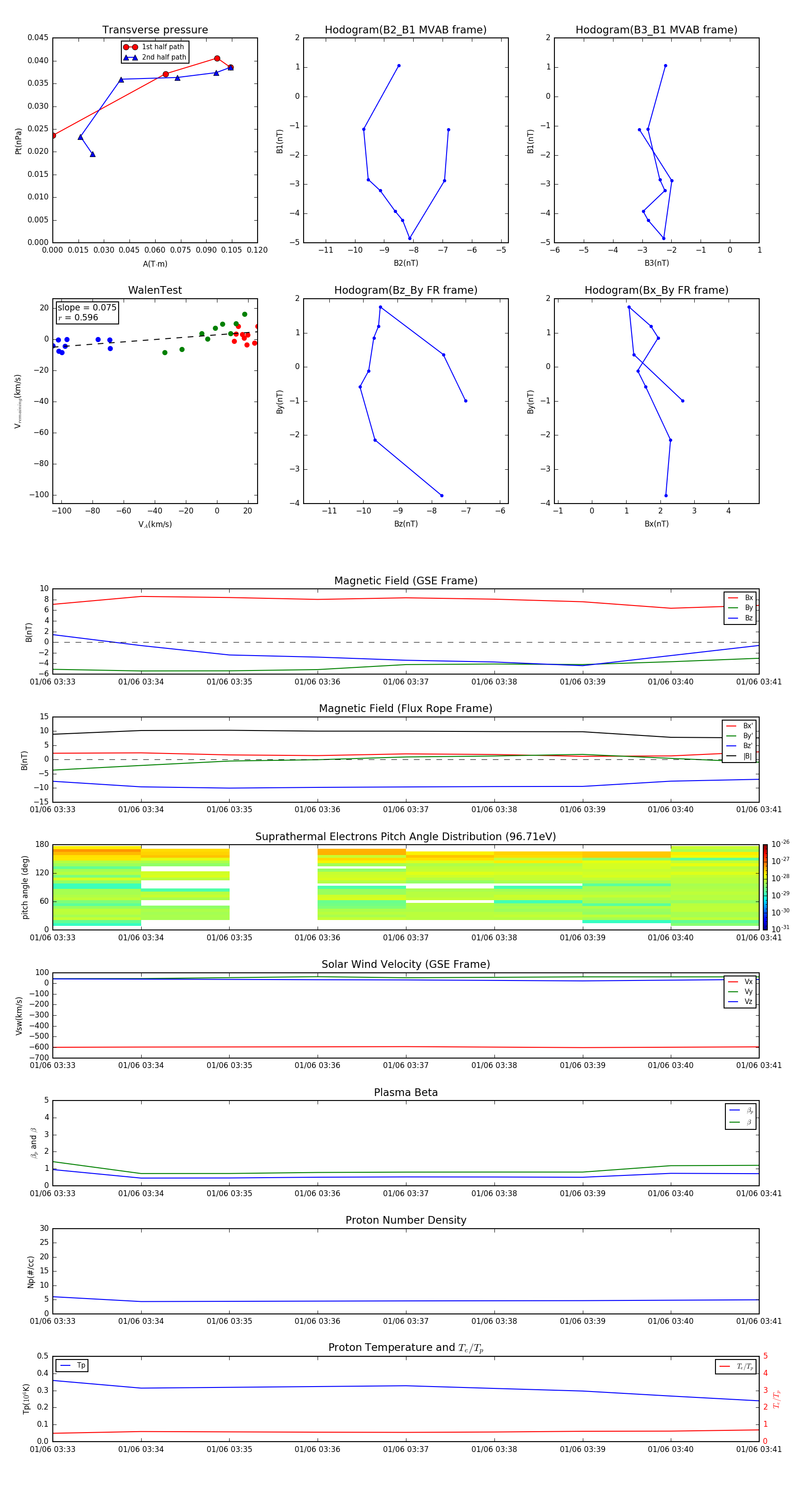This screenshot has width=812, height=1489.
Task: Select the red Te/Tp right-axis label
Action: coord(777,1399)
